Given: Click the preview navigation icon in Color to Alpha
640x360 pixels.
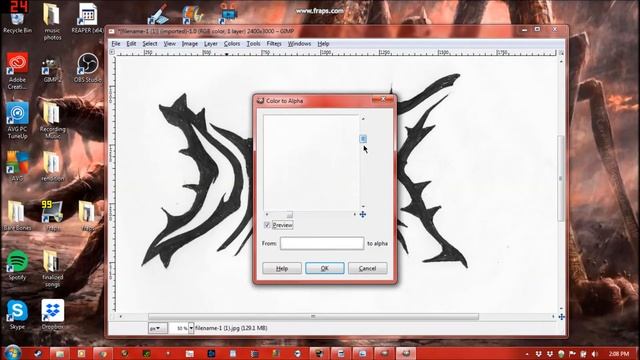Looking at the screenshot, I should click(x=362, y=214).
